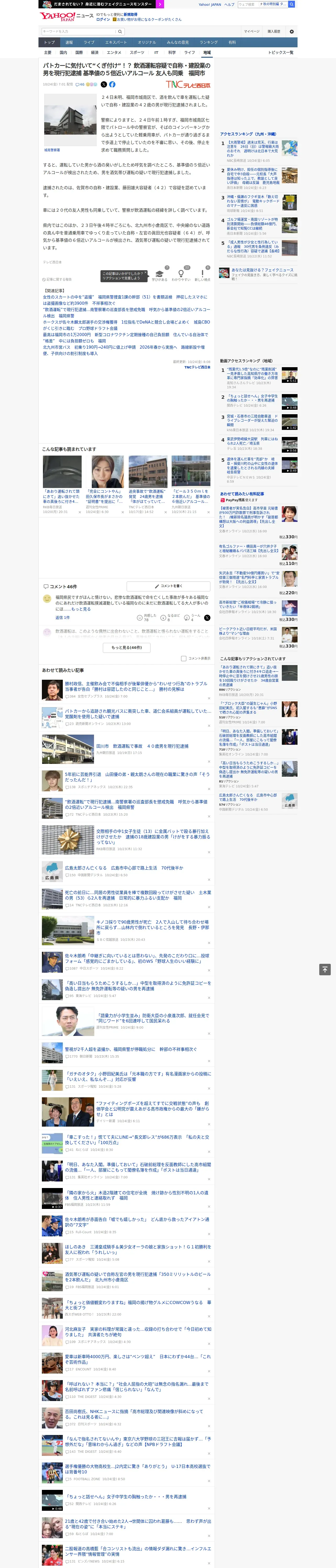Expand comments with もっと見る(46件)
Image resolution: width=336 pixels, height=1568 pixels.
pyautogui.click(x=127, y=648)
